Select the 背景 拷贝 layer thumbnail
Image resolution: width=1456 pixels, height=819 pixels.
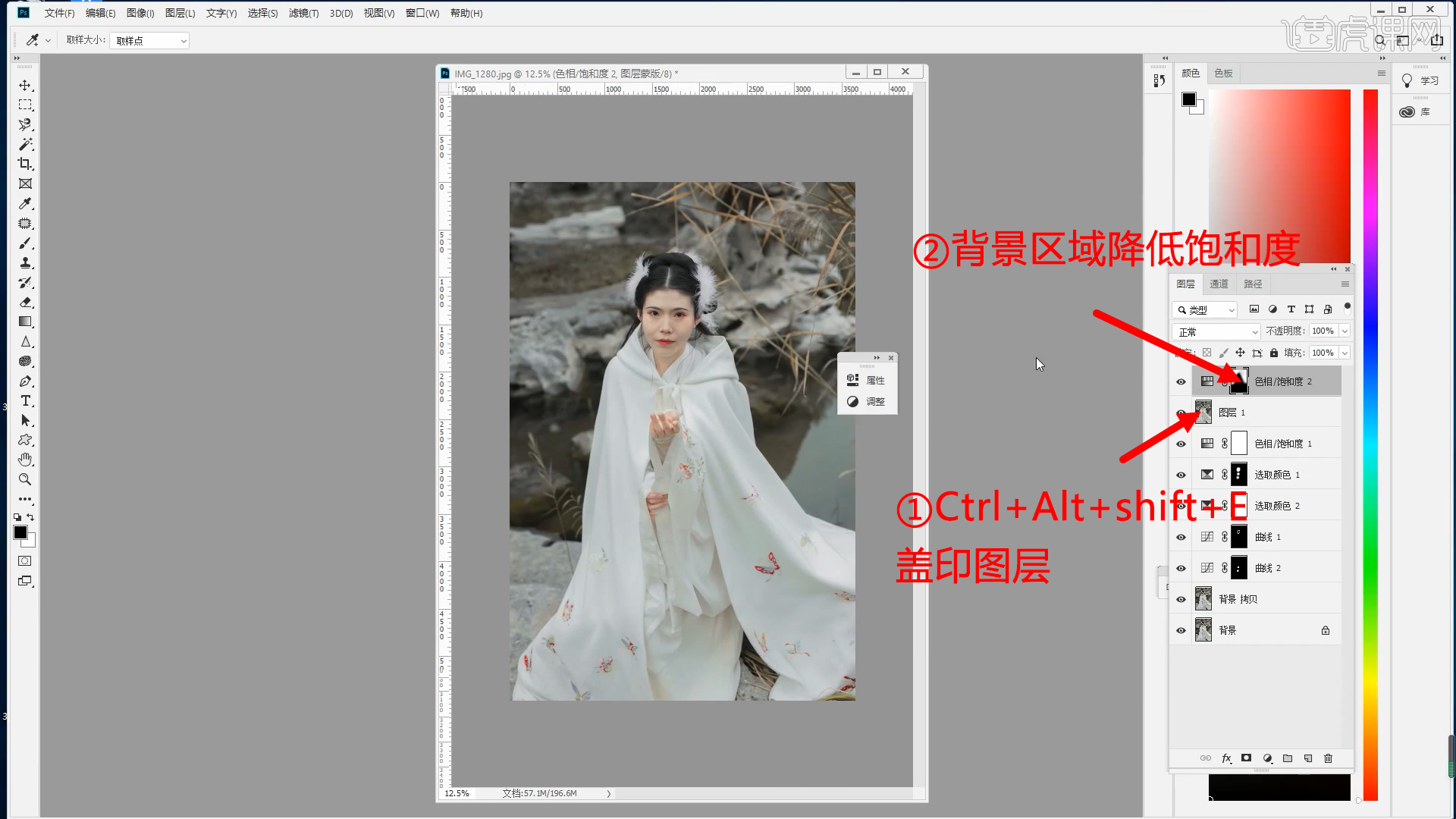point(1203,599)
